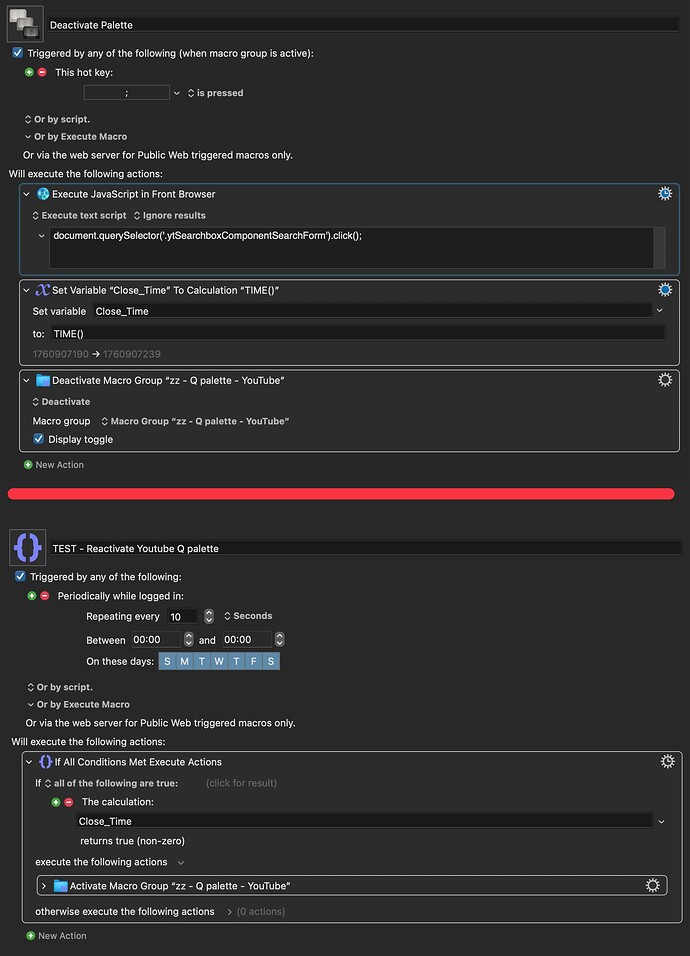Click the TEST Reactivate macro curly braces icon
Image resolution: width=690 pixels, height=956 pixels.
(27, 547)
